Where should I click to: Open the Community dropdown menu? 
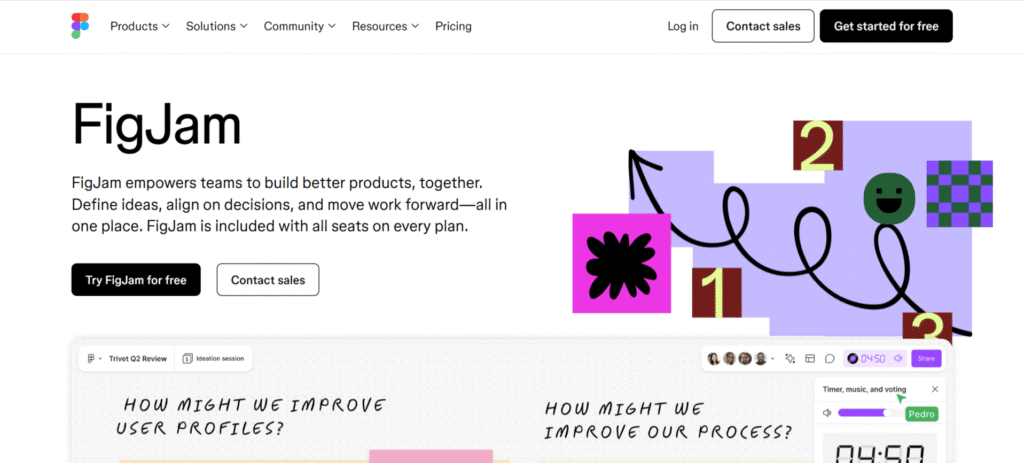click(x=300, y=26)
